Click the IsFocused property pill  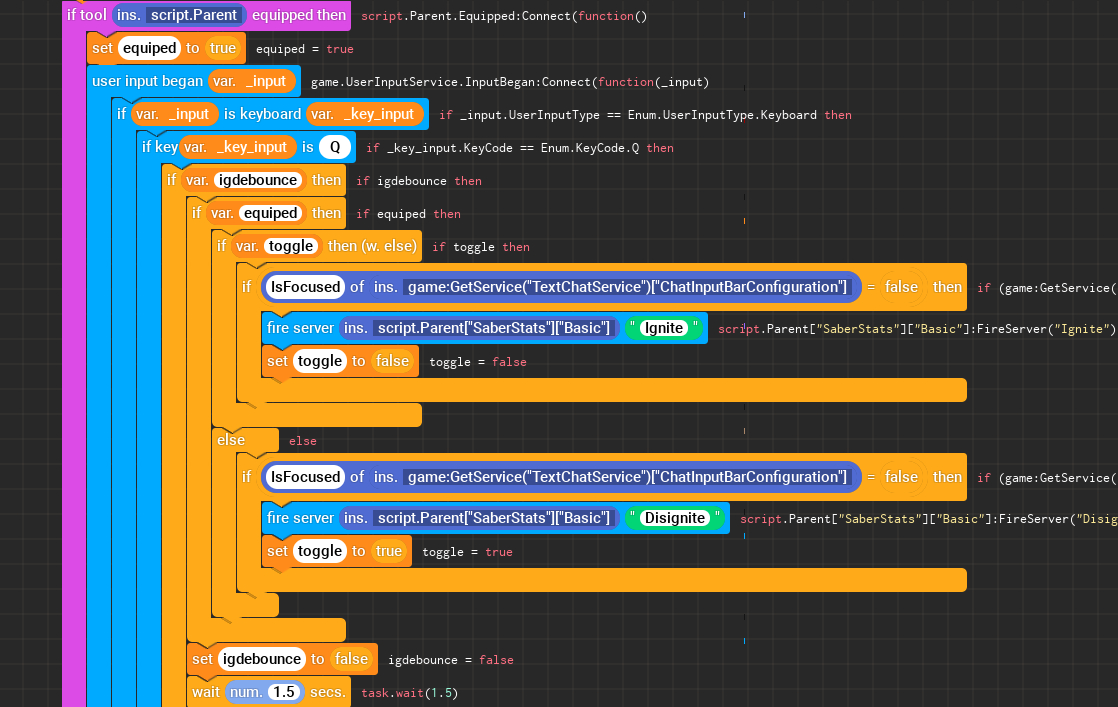(305, 287)
